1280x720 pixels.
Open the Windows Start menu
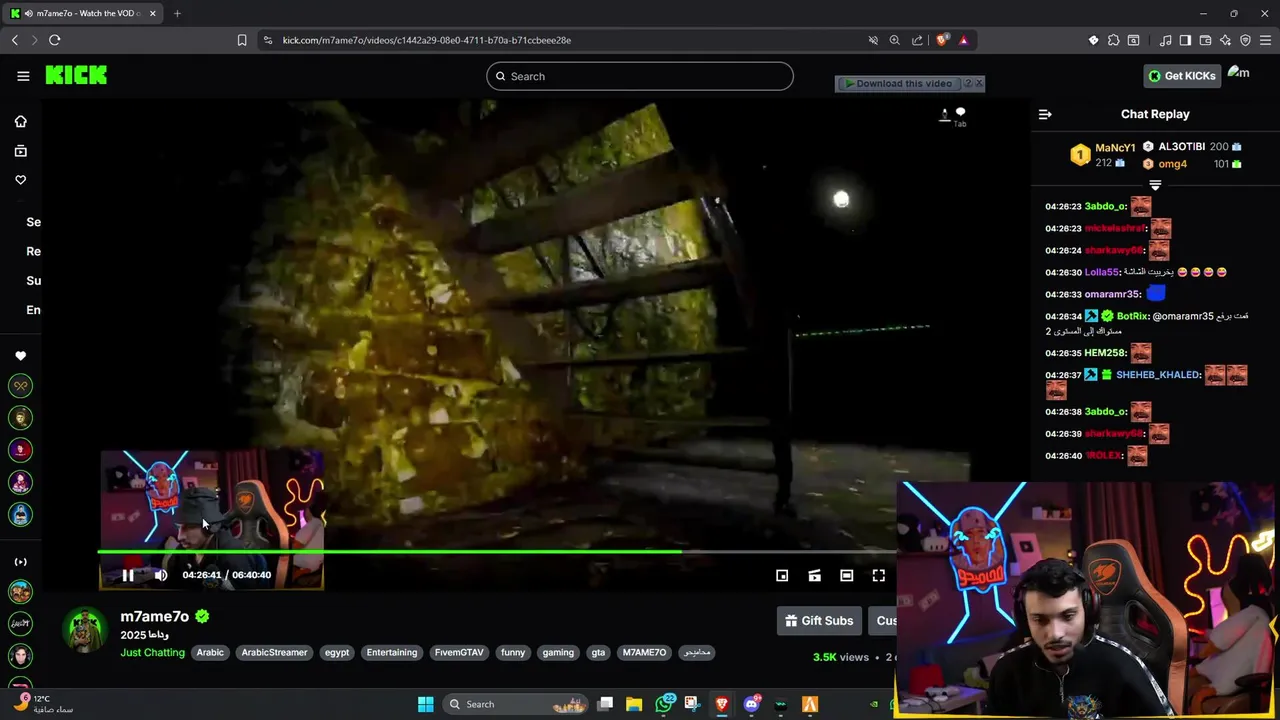(x=425, y=704)
